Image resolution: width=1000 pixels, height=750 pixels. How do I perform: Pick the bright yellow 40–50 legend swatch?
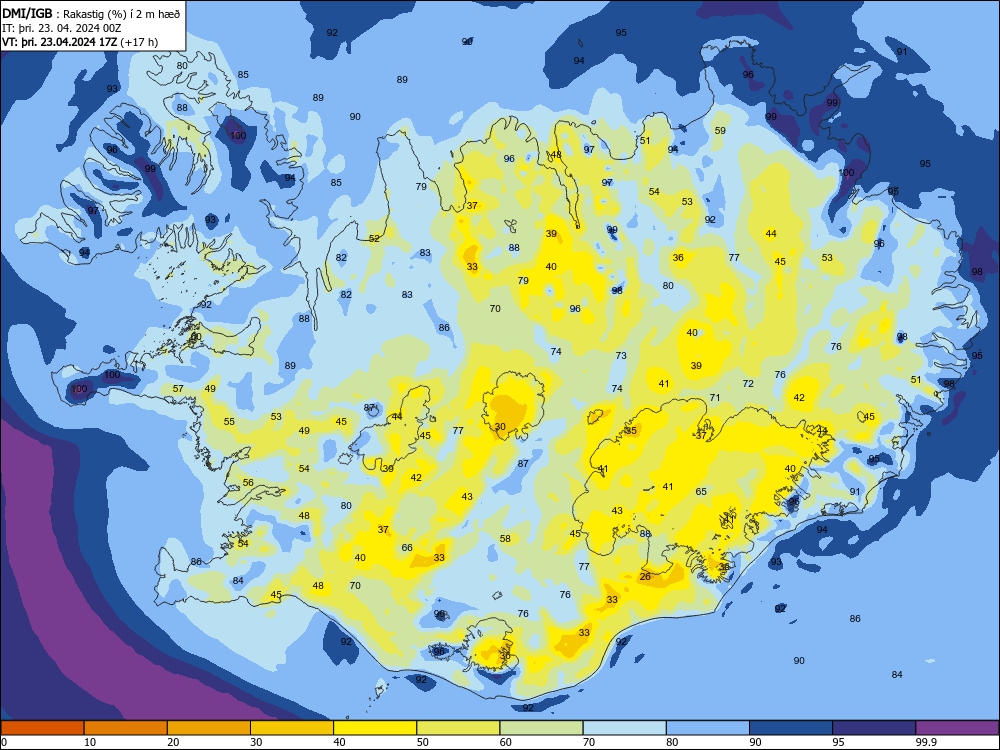(375, 728)
